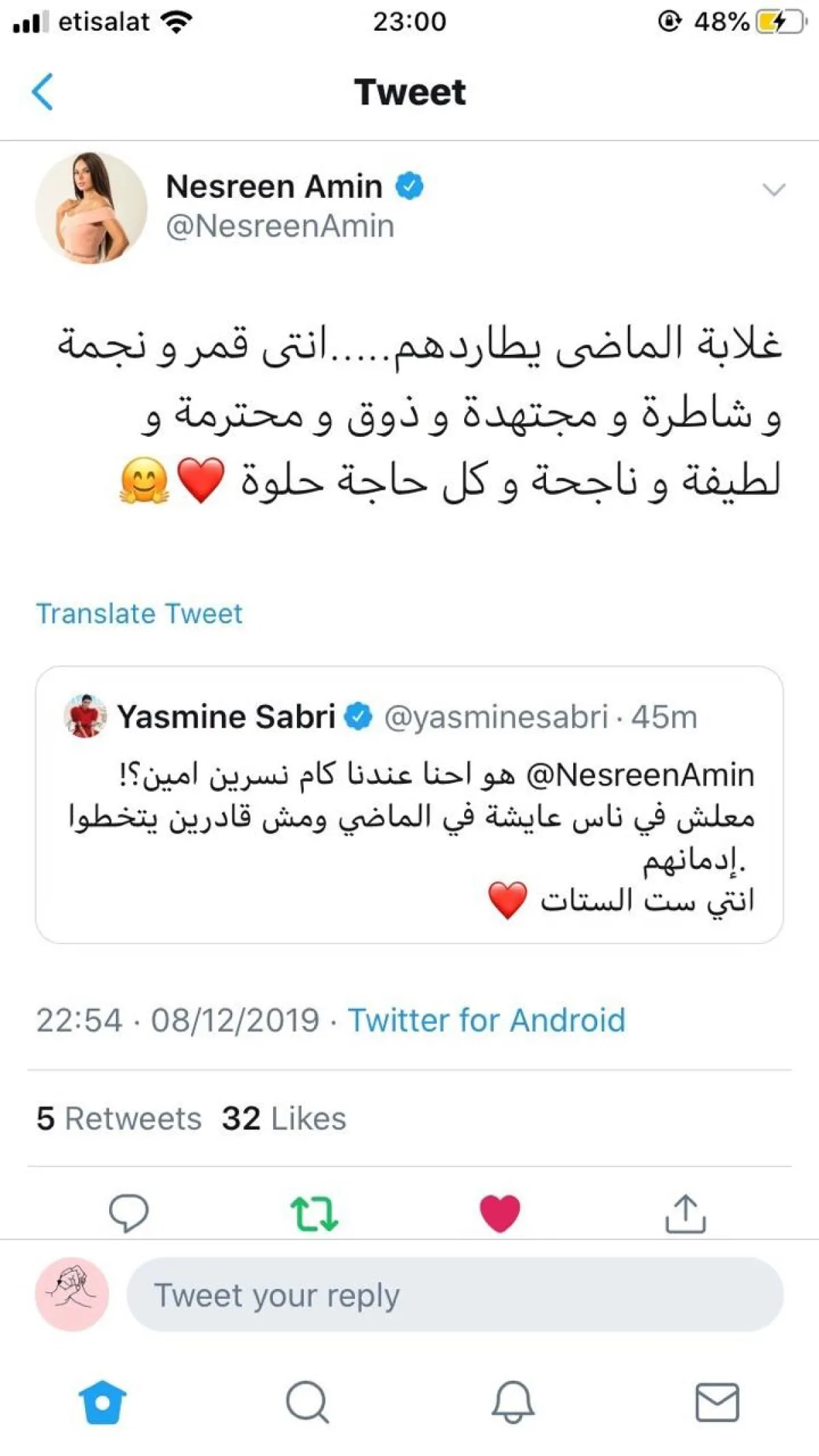Viewport: 819px width, 1456px height.
Task: Open Yasmine Sabri's quoted tweet avatar
Action: pyautogui.click(x=85, y=716)
